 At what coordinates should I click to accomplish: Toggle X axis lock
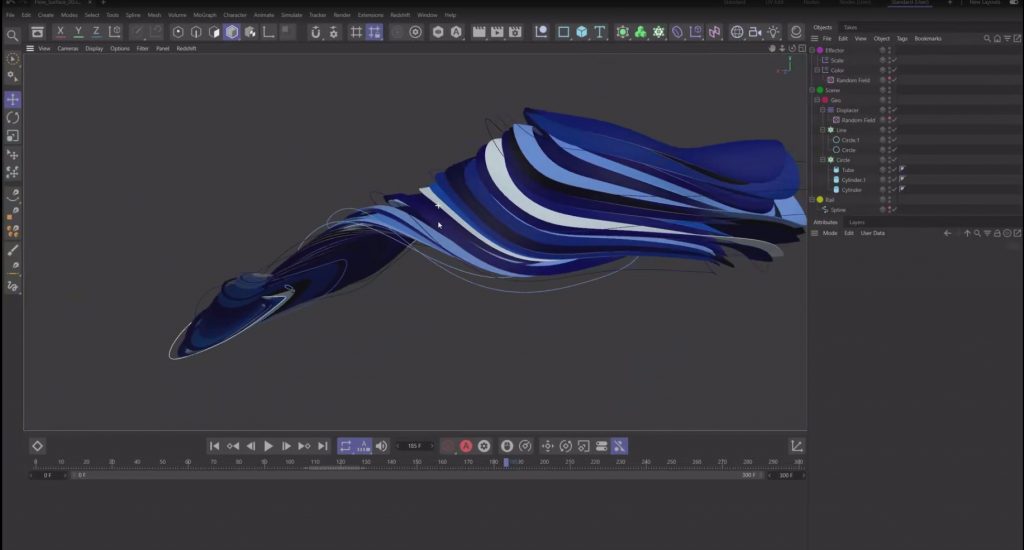pyautogui.click(x=60, y=31)
